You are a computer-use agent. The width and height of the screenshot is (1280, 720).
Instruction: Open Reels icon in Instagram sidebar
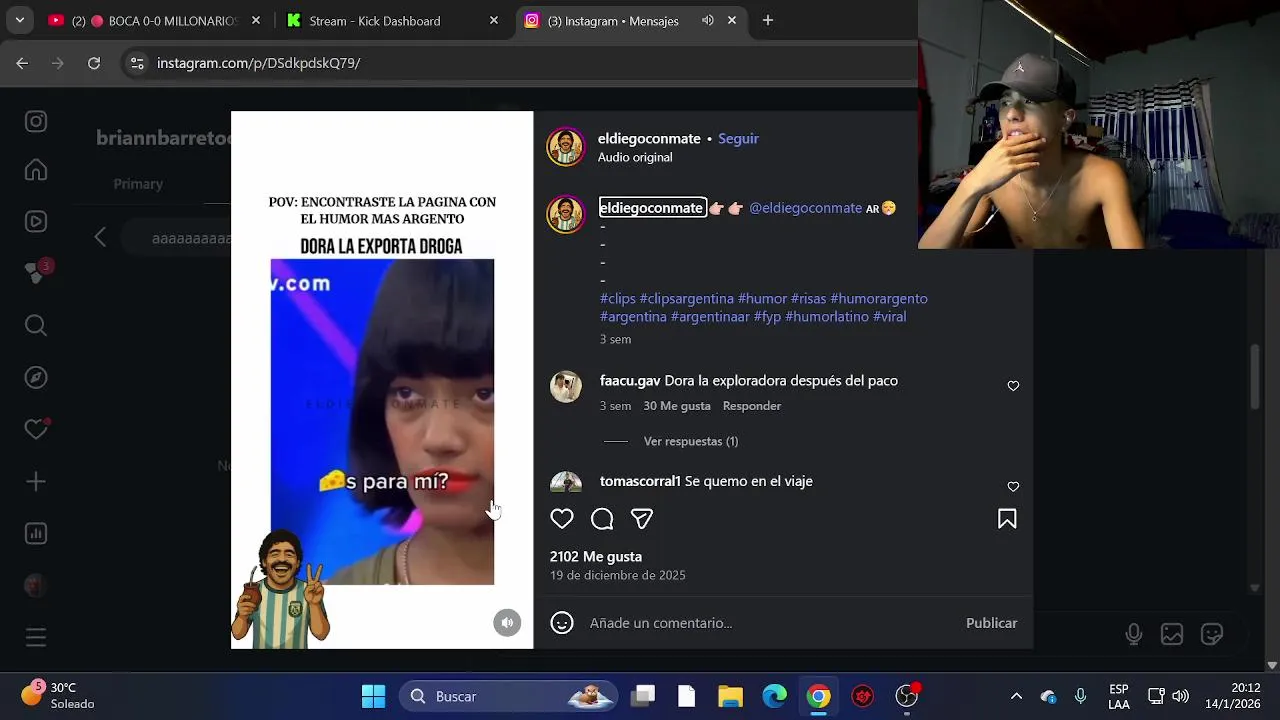[x=36, y=222]
